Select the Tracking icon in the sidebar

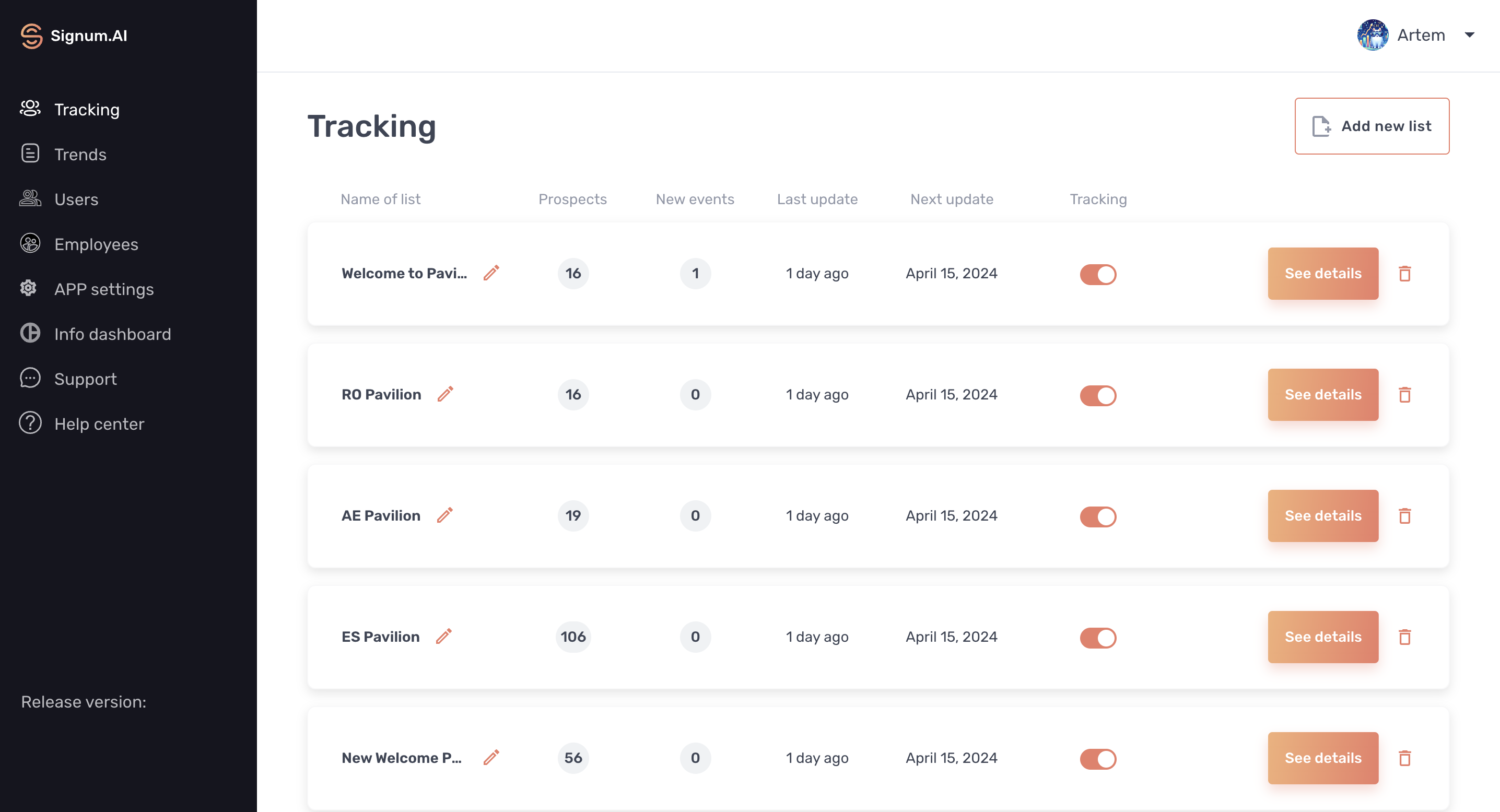[x=30, y=109]
